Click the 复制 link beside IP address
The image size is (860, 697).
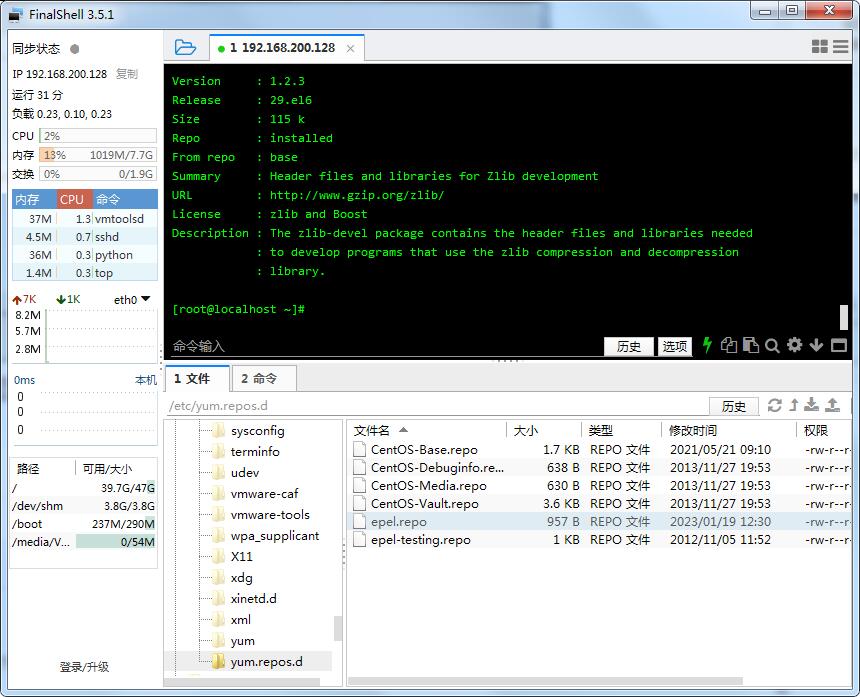pyautogui.click(x=126, y=74)
